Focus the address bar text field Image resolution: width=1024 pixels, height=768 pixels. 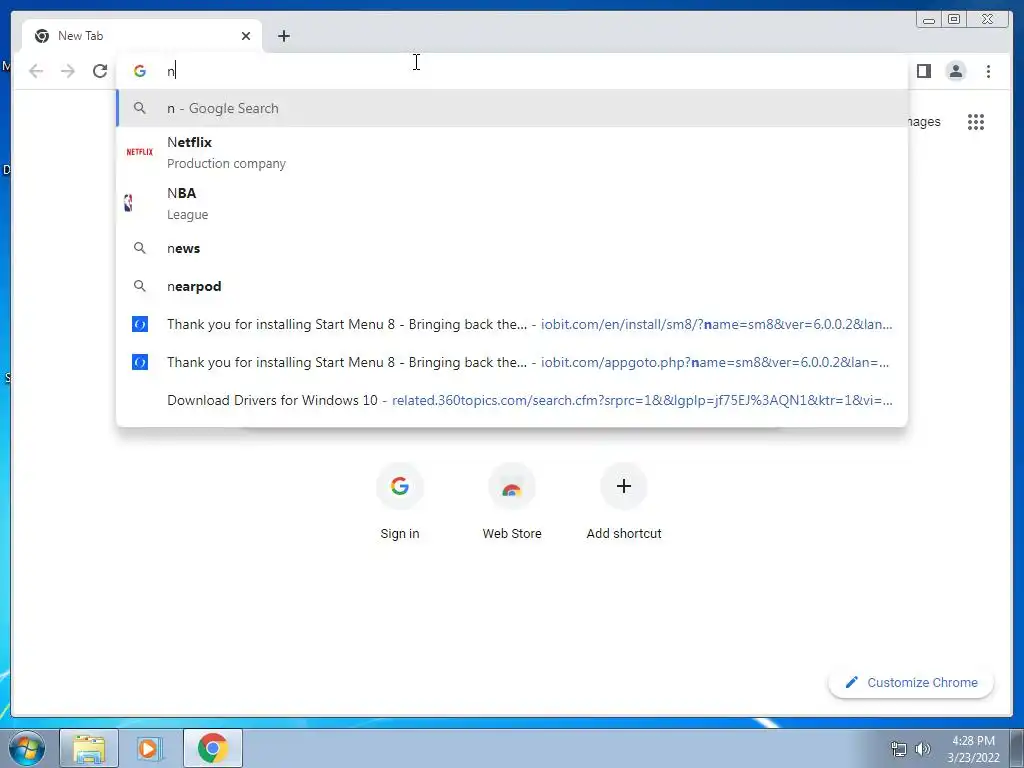coord(512,71)
